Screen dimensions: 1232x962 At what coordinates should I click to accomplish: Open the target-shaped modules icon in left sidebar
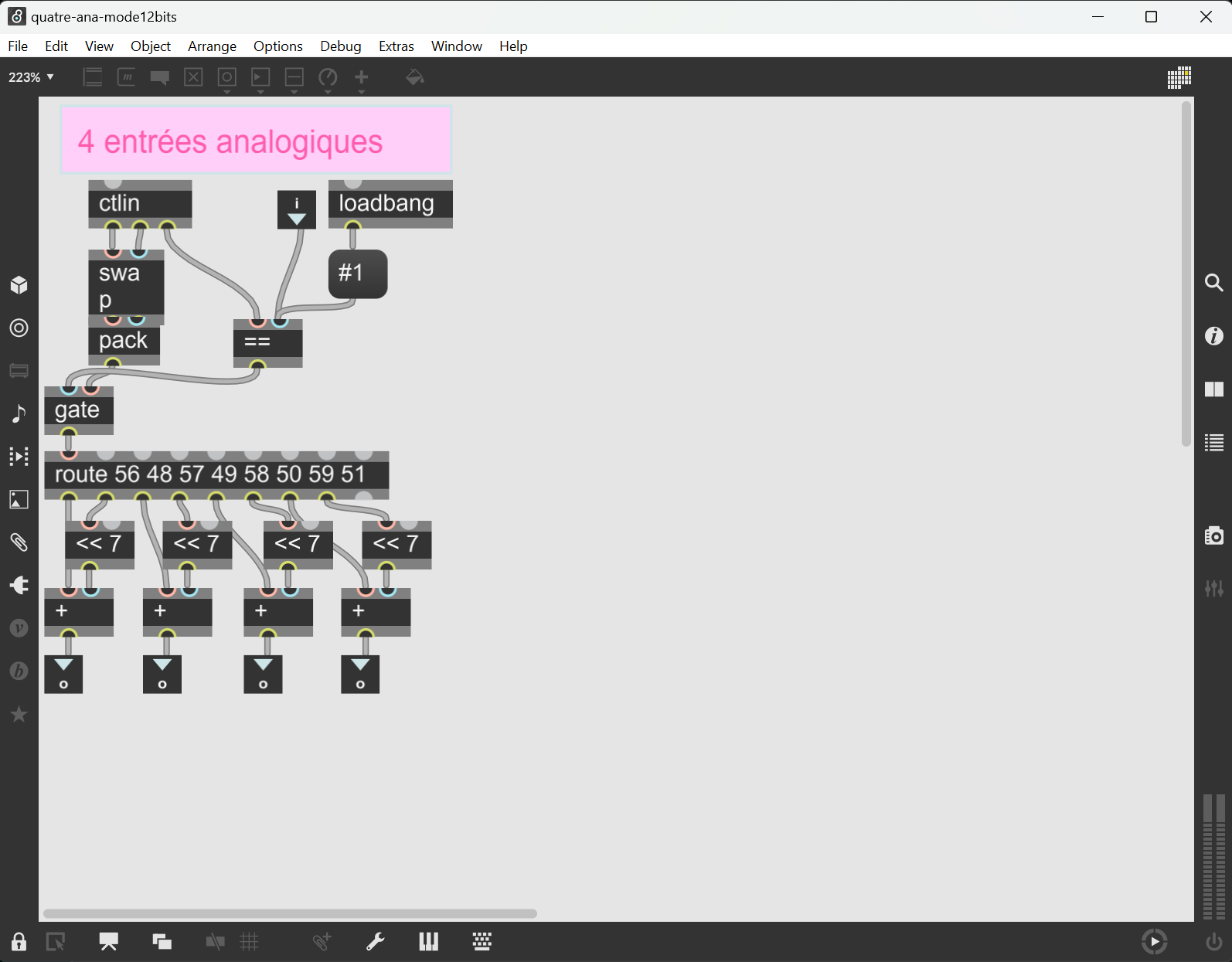click(x=19, y=328)
